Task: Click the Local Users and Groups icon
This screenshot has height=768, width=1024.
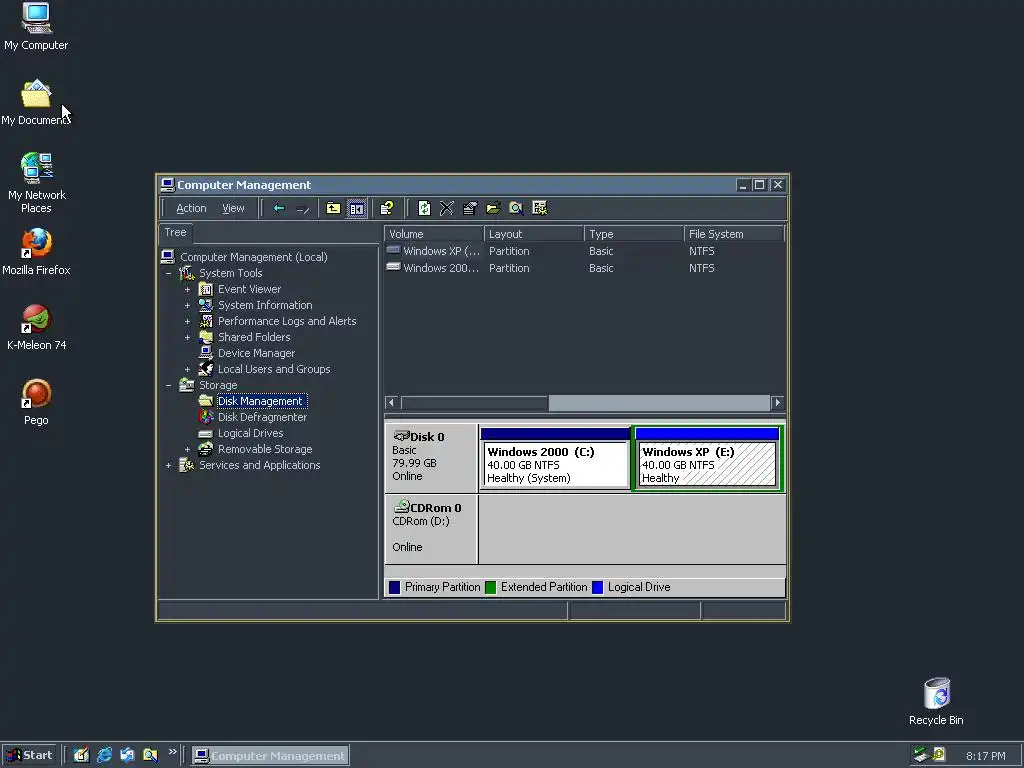Action: click(206, 369)
